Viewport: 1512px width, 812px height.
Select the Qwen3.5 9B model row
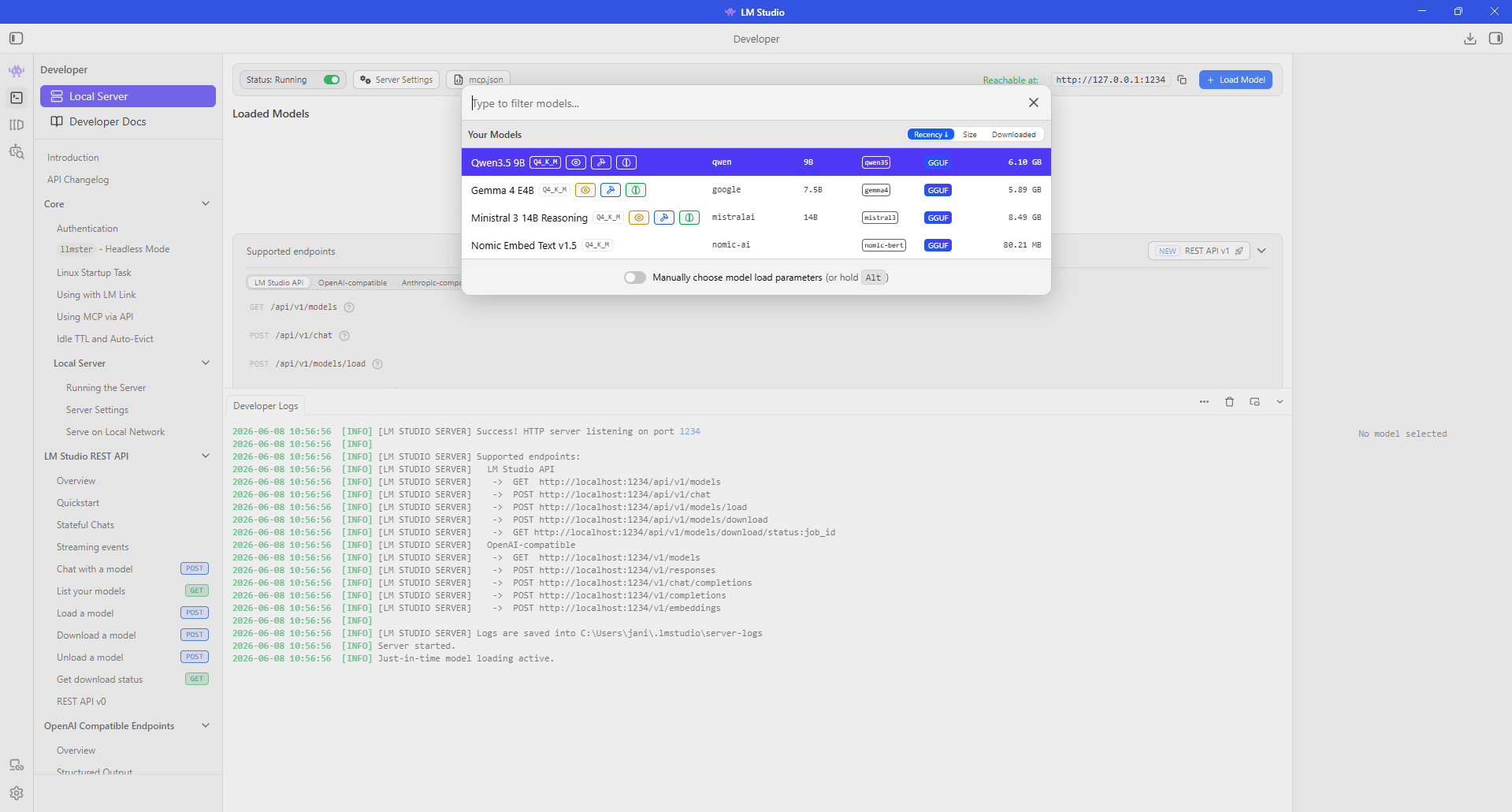(x=756, y=162)
